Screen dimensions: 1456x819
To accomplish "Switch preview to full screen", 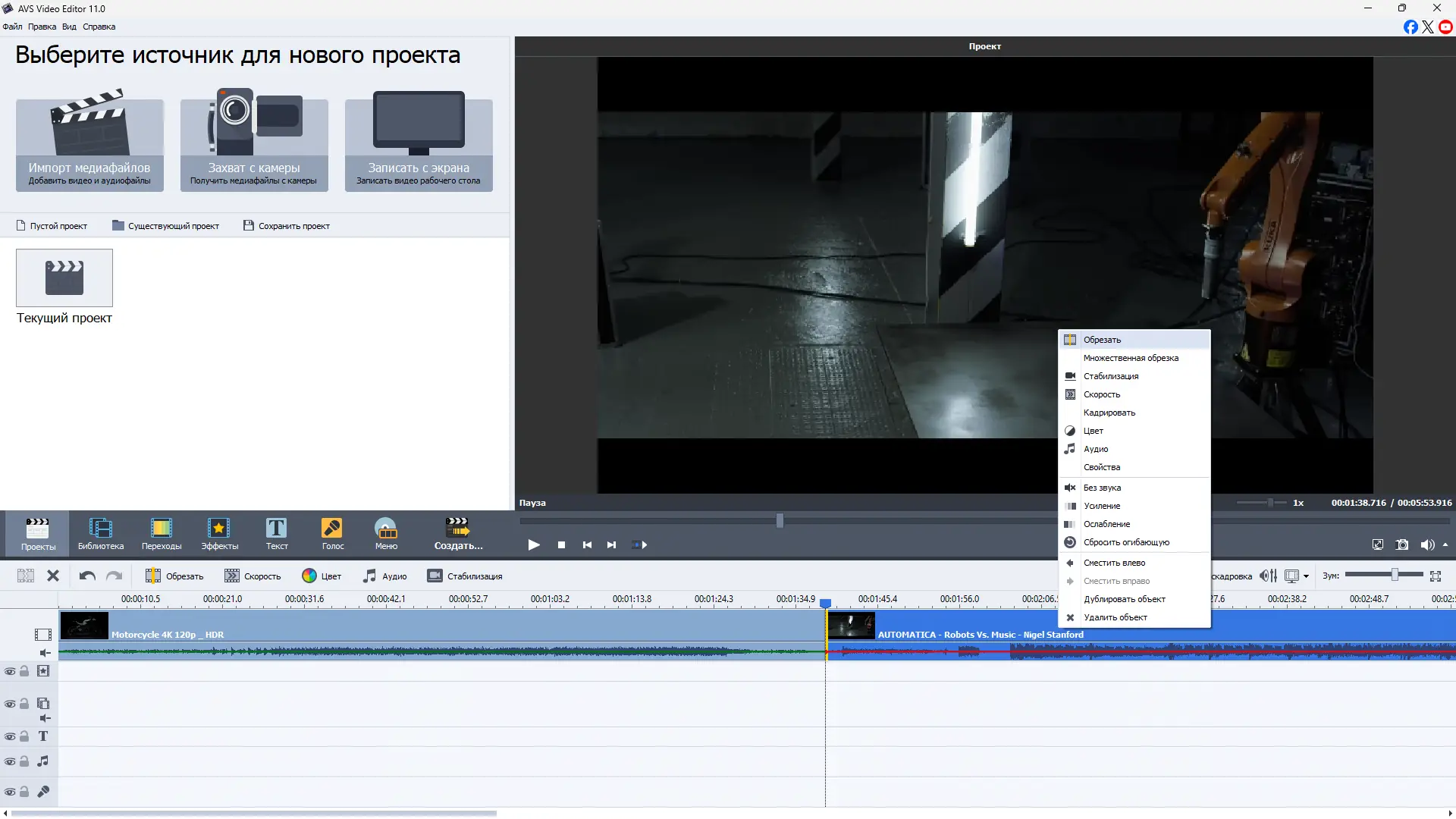I will (1378, 544).
